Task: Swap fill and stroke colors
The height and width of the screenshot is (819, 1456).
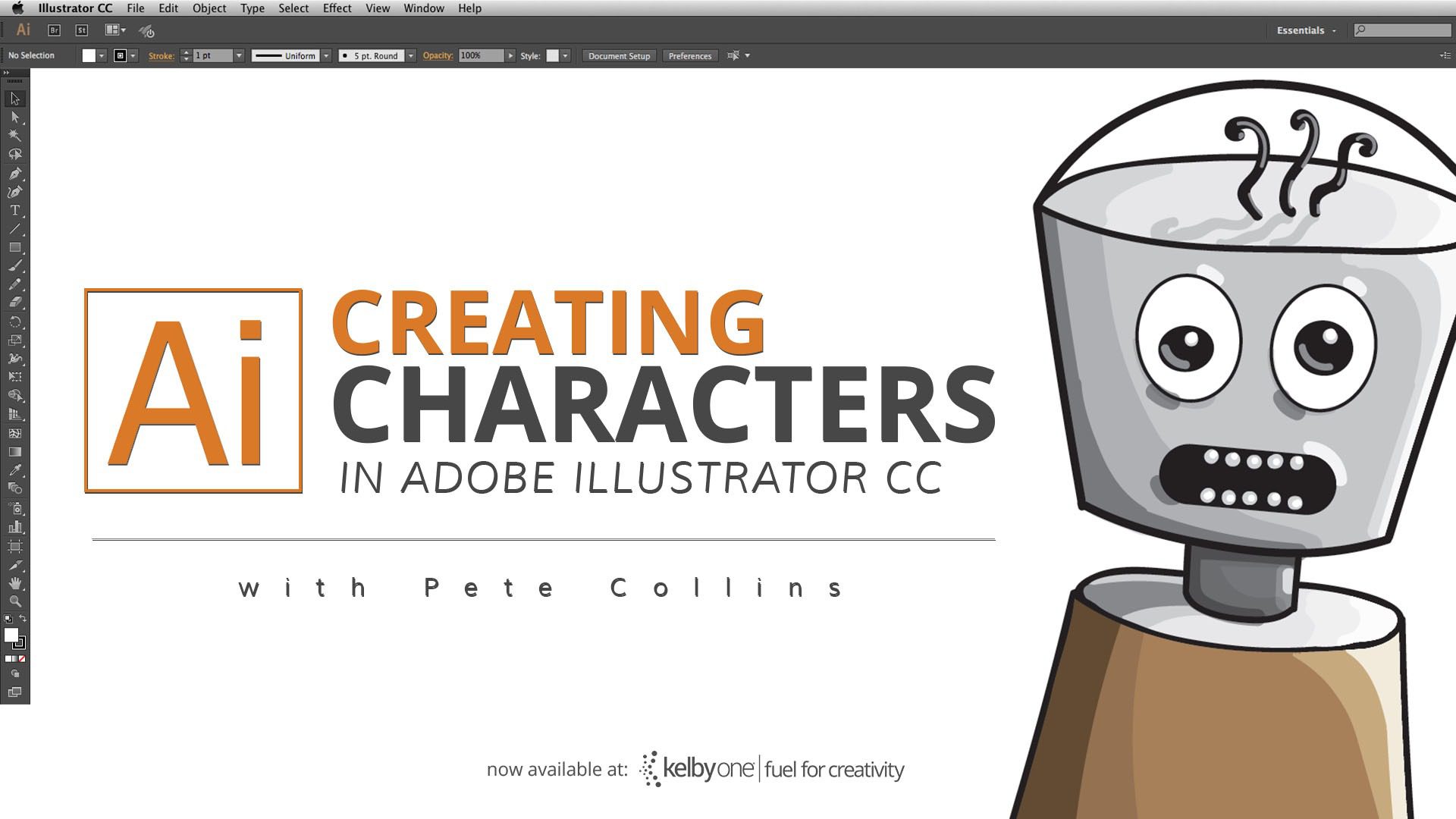Action: (x=23, y=618)
